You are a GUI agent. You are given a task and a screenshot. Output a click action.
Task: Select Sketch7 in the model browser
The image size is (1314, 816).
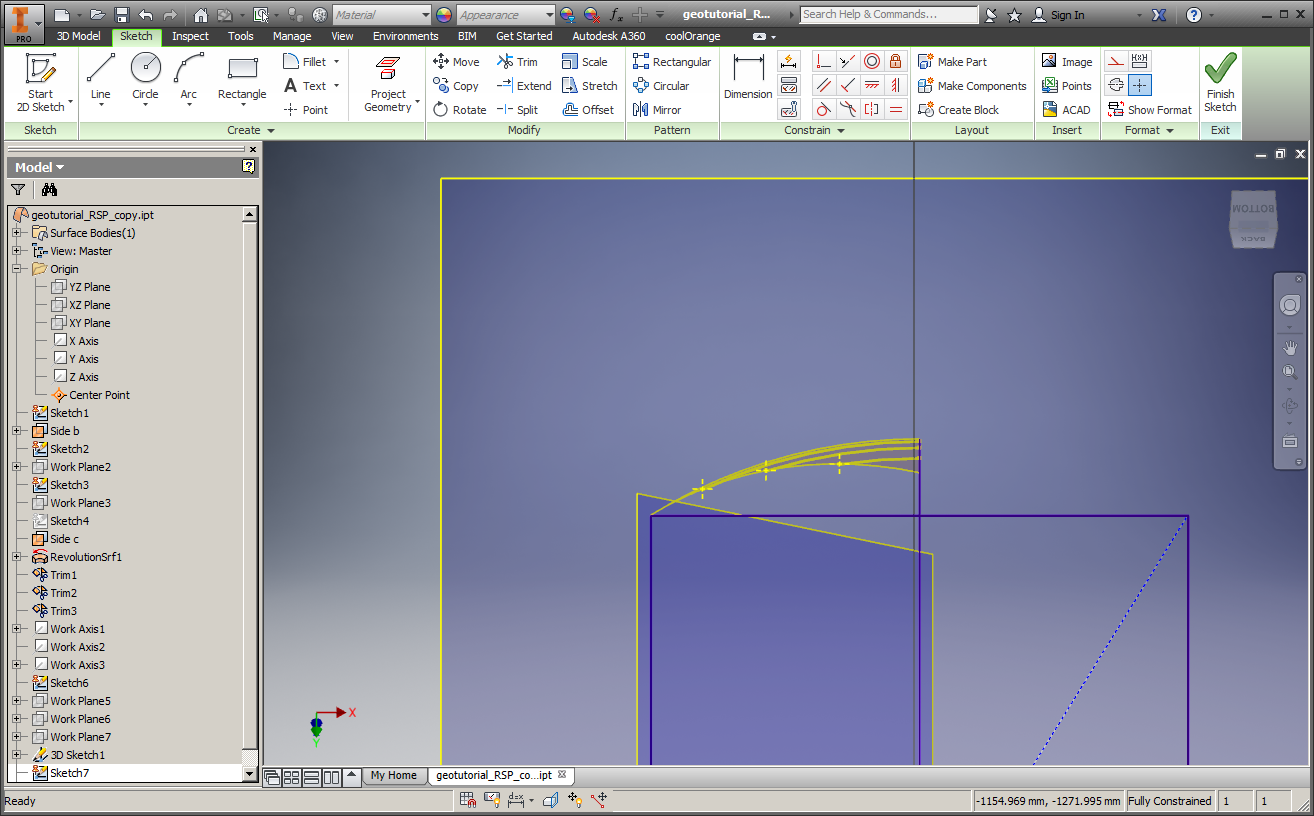tap(69, 773)
